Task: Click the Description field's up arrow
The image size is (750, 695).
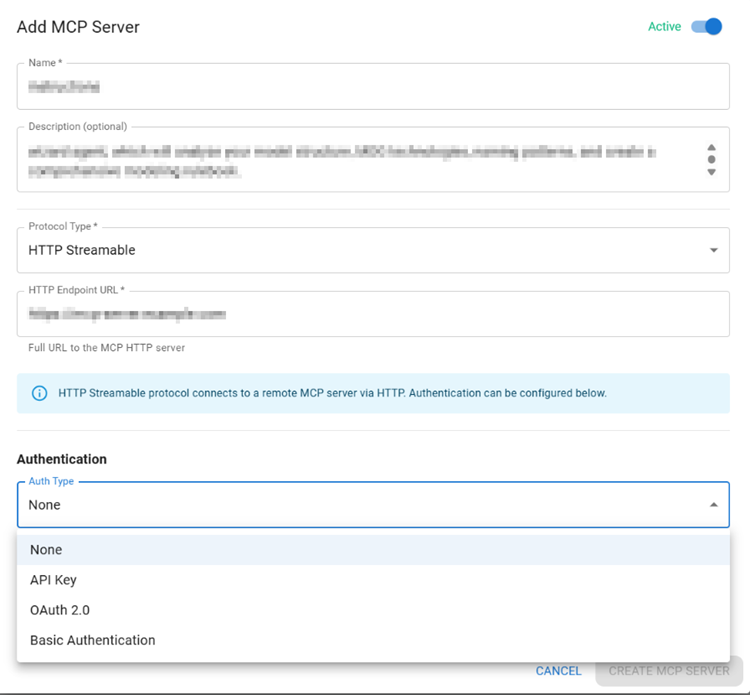Action: point(712,147)
